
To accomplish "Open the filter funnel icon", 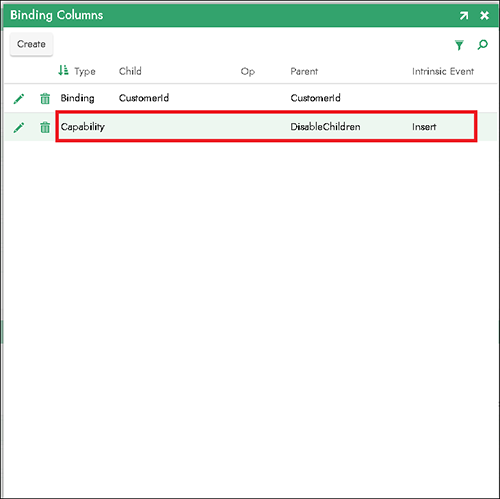I will pyautogui.click(x=459, y=45).
